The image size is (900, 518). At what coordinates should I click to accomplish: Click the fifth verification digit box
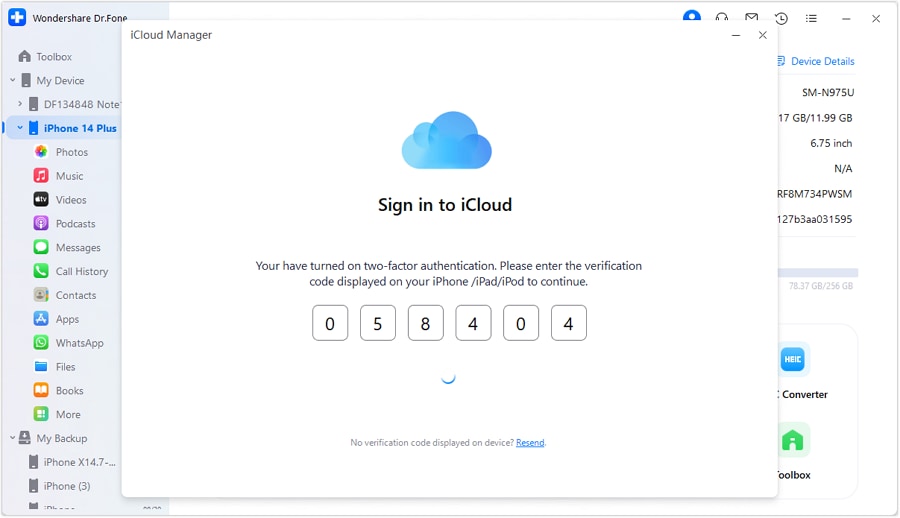tap(521, 323)
